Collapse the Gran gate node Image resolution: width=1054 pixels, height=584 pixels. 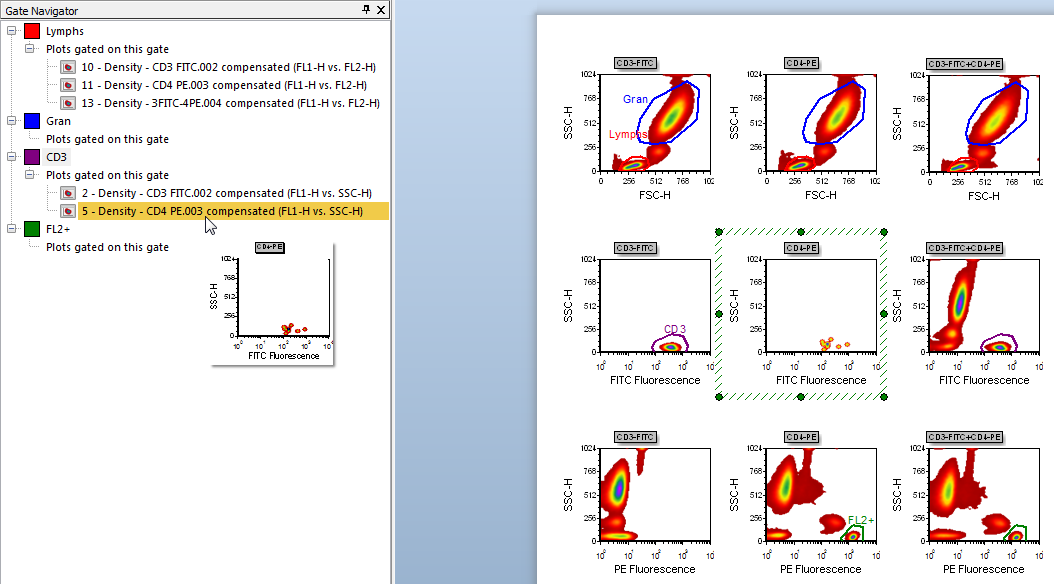12,121
